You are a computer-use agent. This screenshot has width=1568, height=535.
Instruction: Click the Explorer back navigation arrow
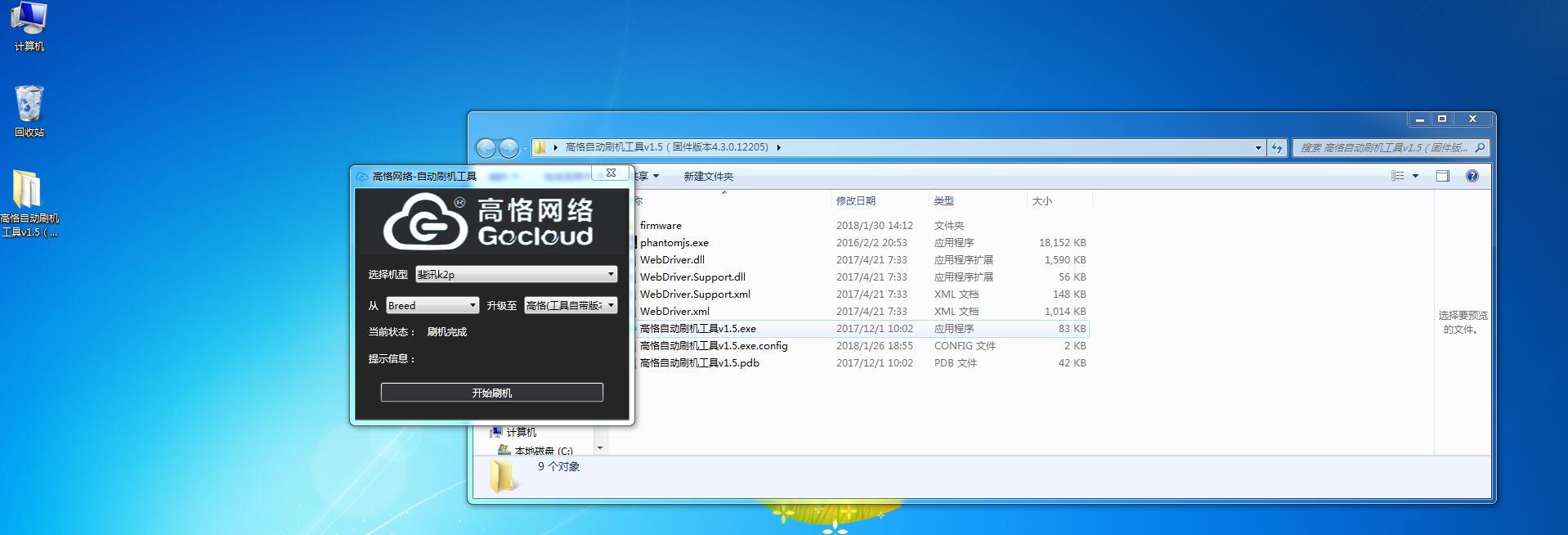coord(486,147)
